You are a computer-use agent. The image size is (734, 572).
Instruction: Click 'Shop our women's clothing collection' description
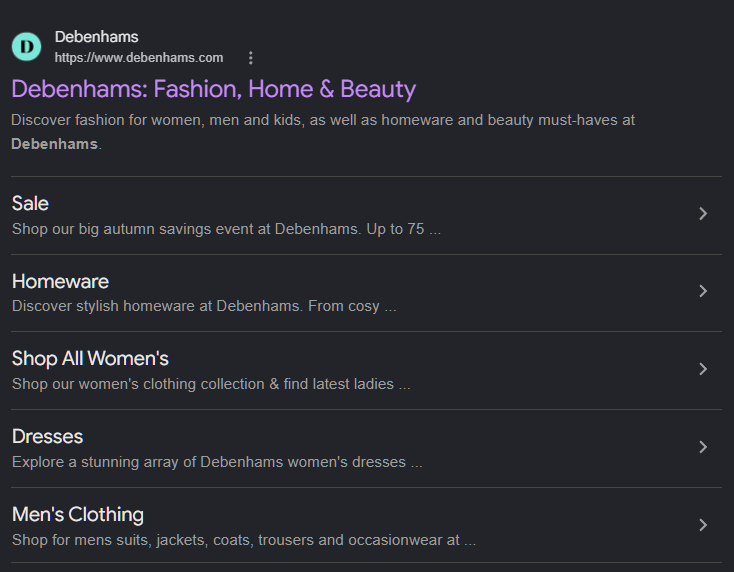click(x=211, y=384)
